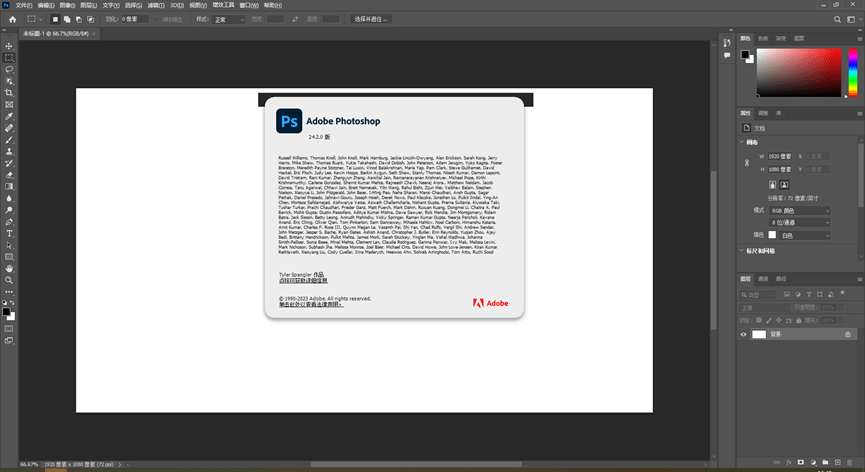Screen dimensions: 865x472
Task: Toggle Add to selection mode button
Action: (x=67, y=19)
